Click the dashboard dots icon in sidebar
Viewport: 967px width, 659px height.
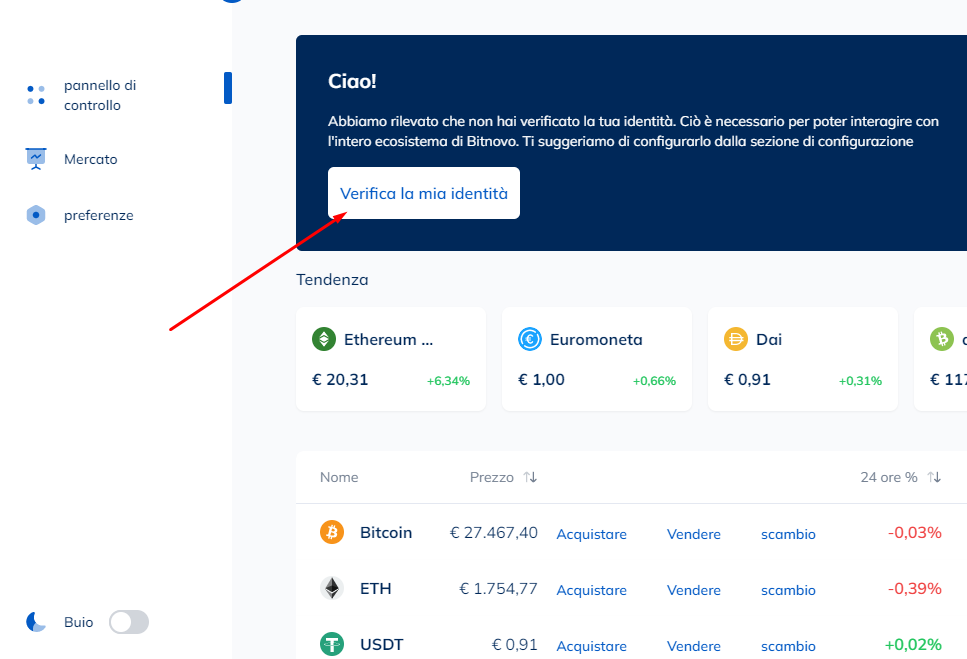pos(36,95)
